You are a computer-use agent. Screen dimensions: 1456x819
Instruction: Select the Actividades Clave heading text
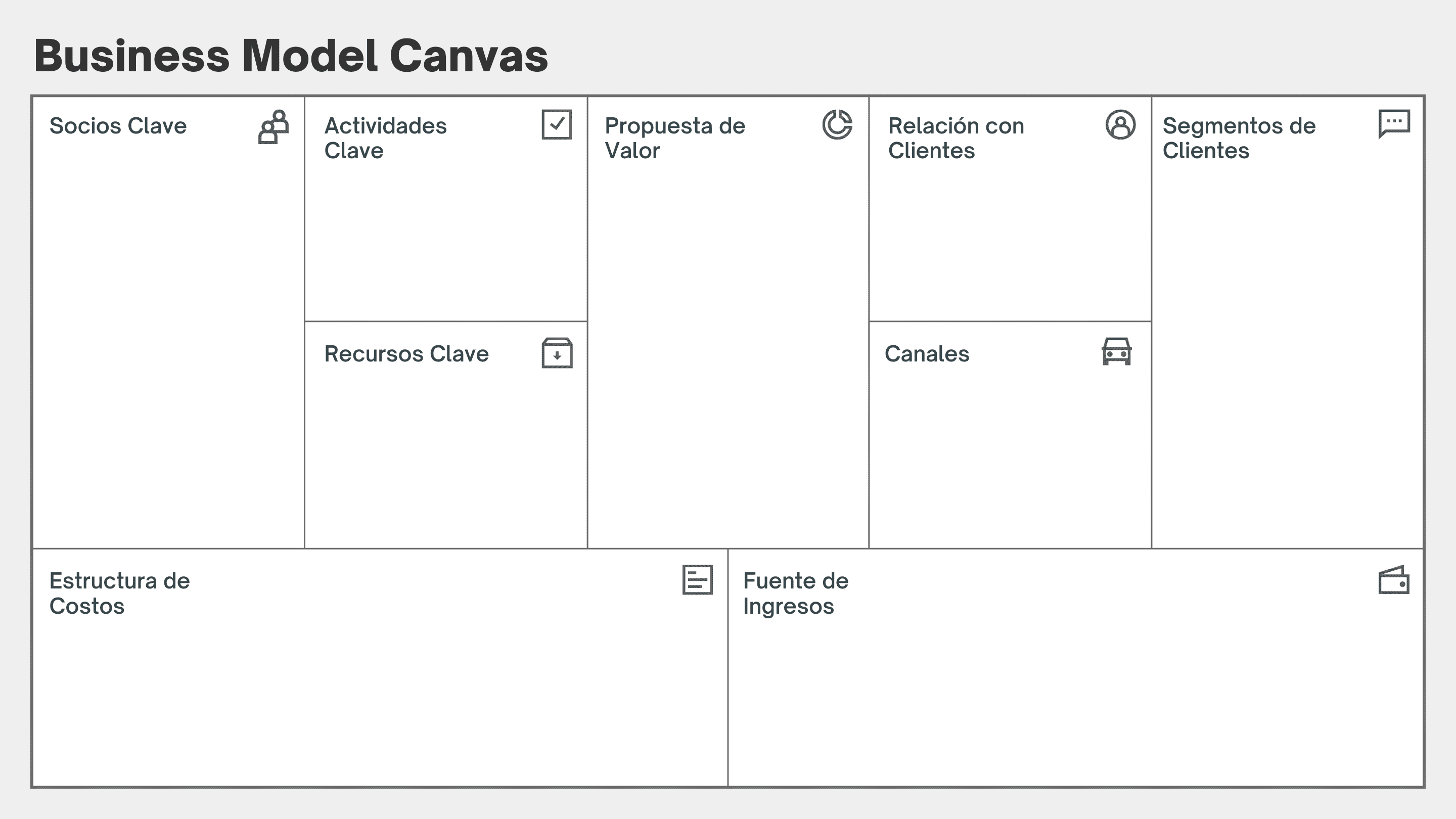pos(385,138)
